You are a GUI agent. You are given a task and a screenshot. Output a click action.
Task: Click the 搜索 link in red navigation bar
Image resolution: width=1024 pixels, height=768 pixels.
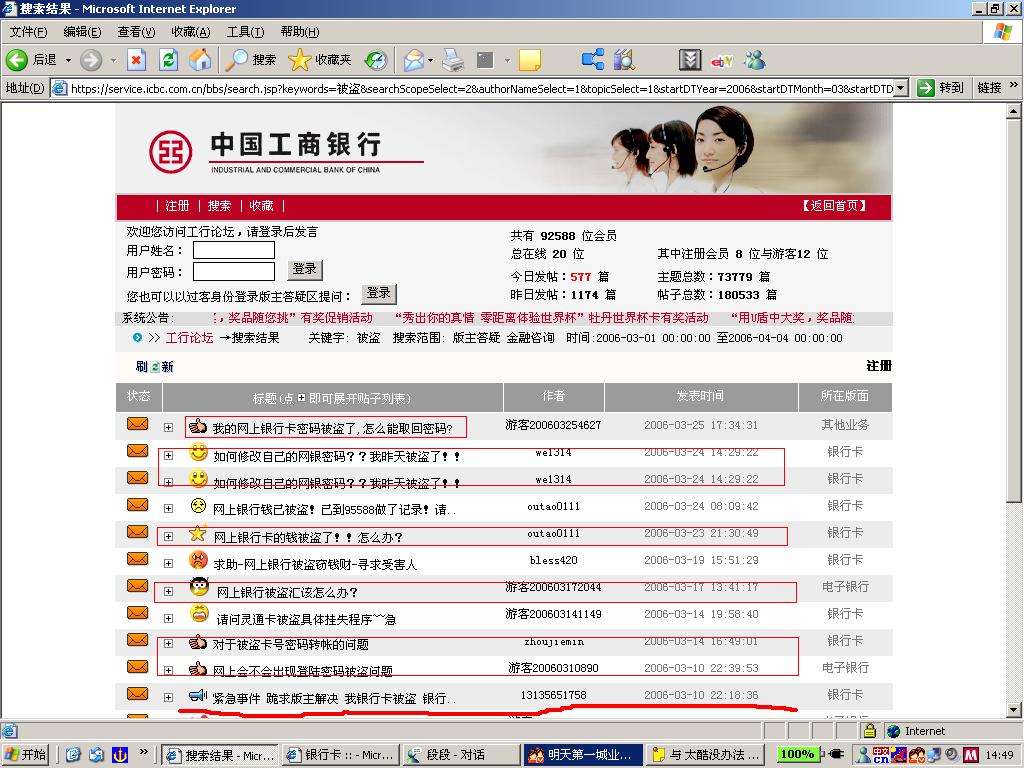219,206
